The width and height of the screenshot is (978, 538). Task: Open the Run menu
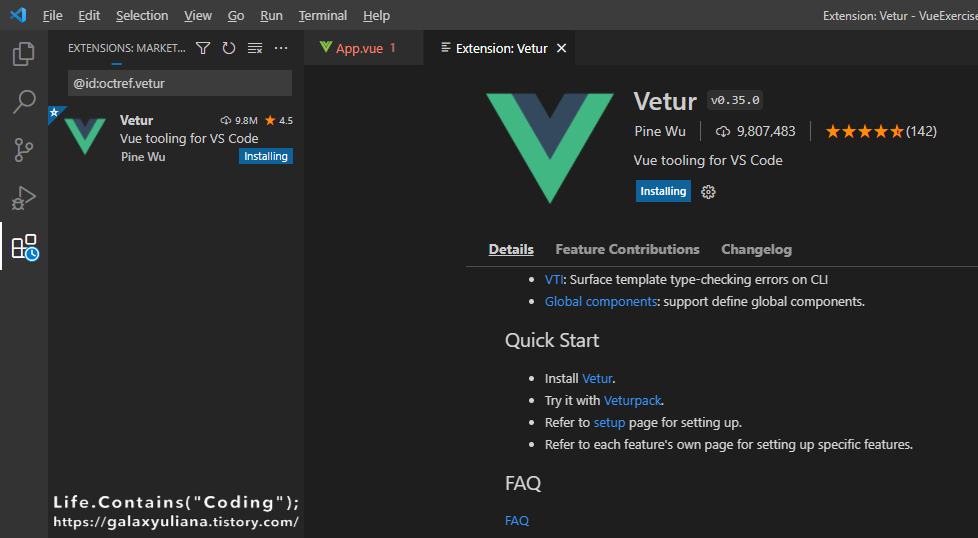(x=271, y=16)
